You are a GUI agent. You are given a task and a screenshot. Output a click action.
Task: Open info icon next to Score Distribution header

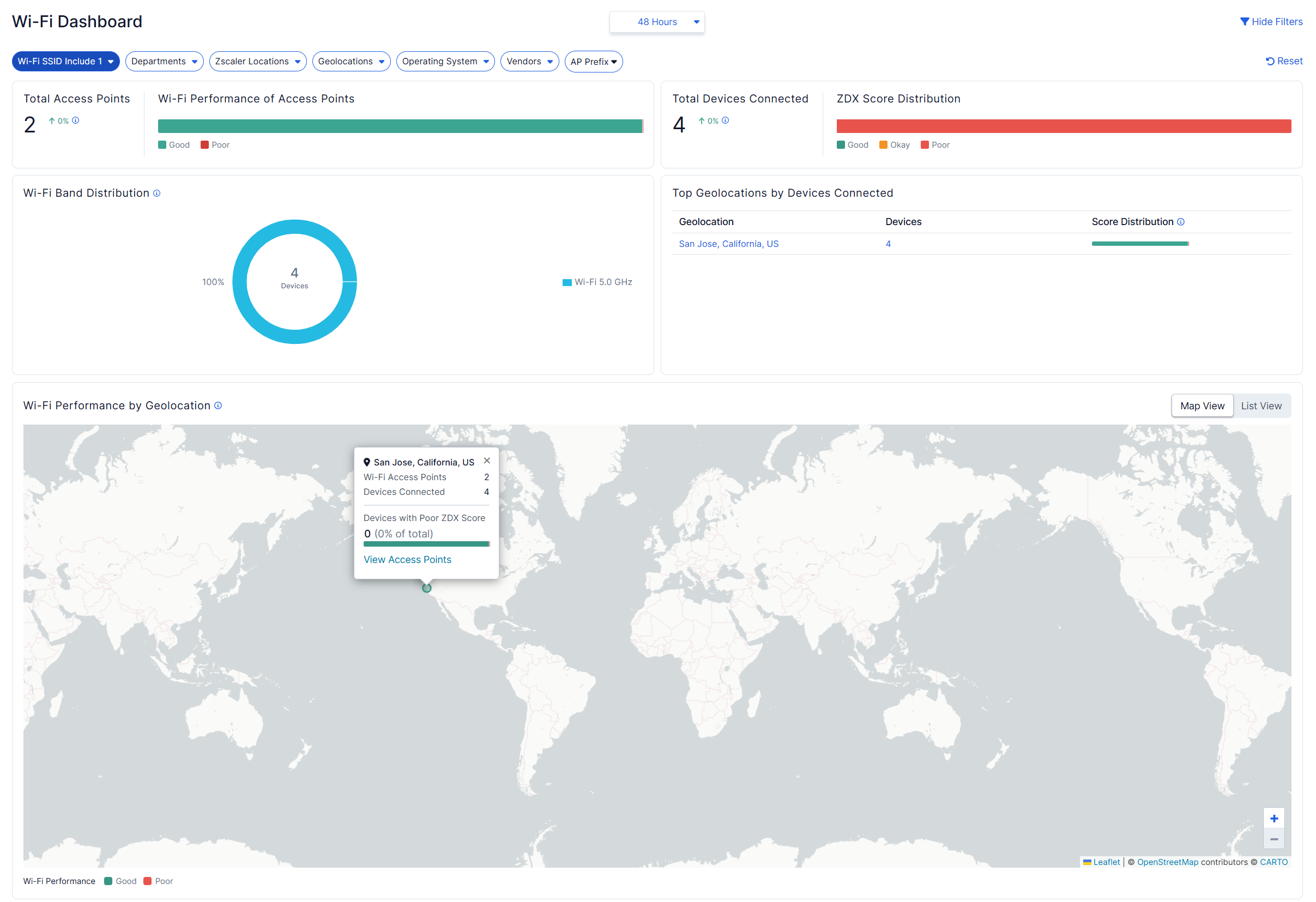pos(1181,222)
